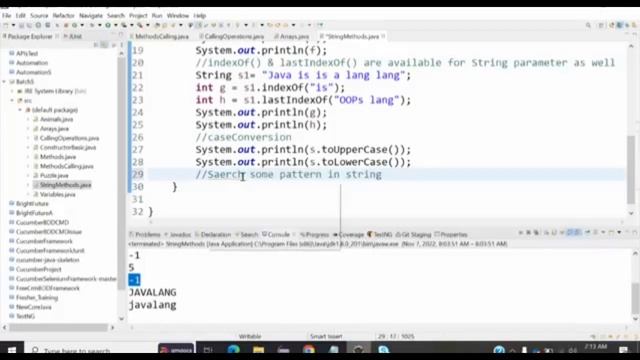Click the Writable status bar entry
This screenshot has width=640, height=360.
click(x=250, y=337)
